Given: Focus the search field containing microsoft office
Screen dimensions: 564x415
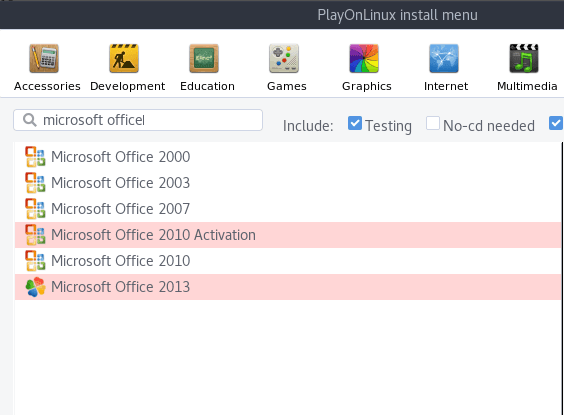Looking at the screenshot, I should 138,120.
